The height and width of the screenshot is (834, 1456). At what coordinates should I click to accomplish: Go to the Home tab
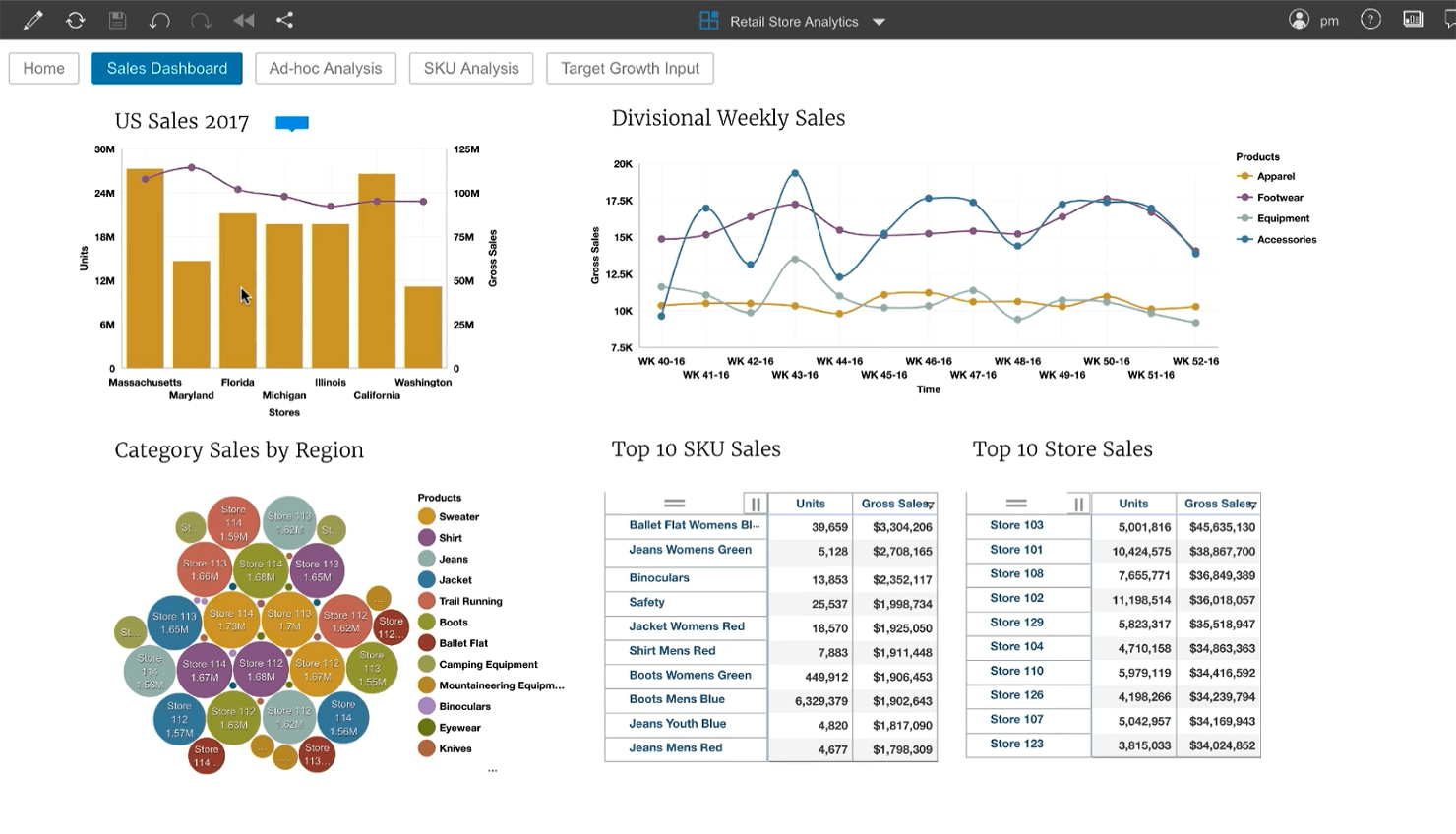44,68
